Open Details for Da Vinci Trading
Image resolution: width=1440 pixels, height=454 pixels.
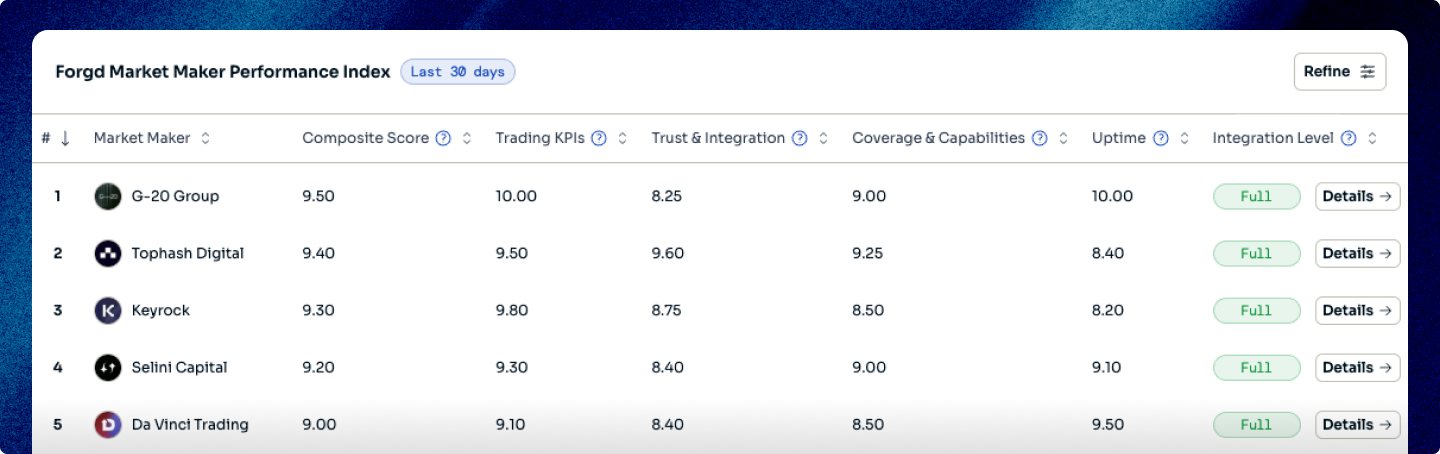1357,425
